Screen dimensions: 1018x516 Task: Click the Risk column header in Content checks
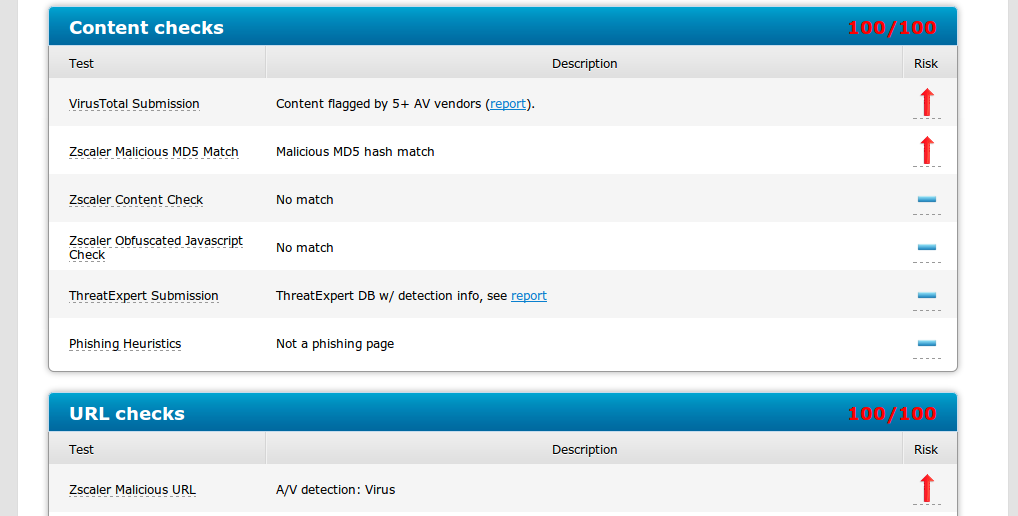926,63
